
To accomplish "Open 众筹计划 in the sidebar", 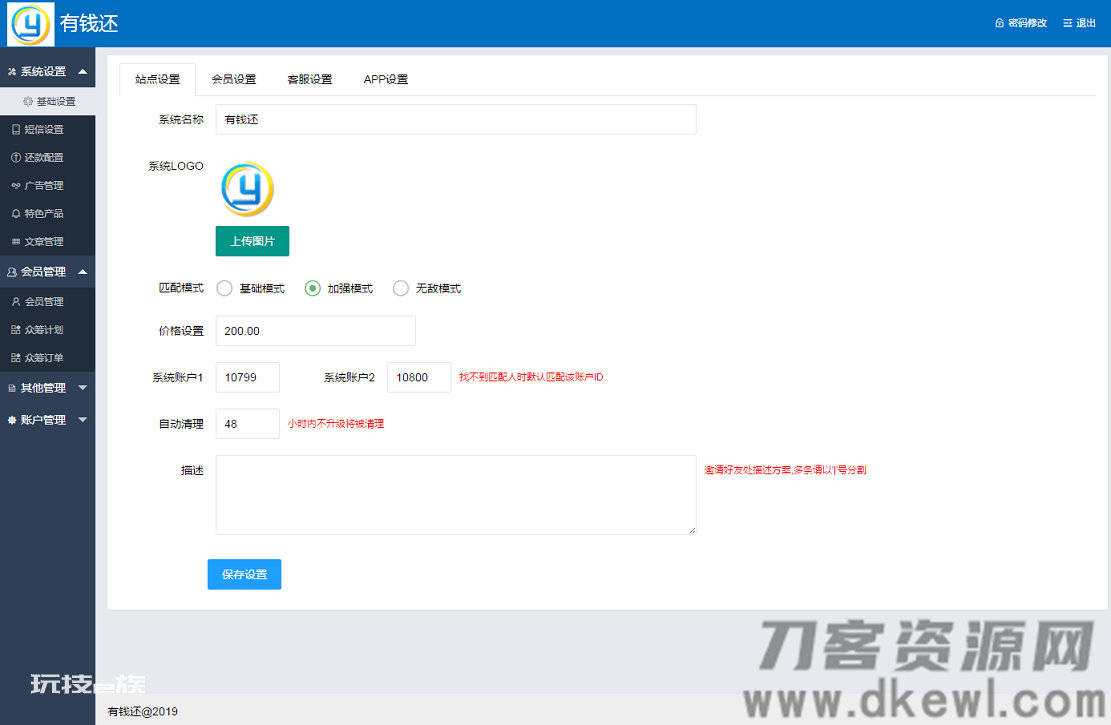I will point(47,330).
